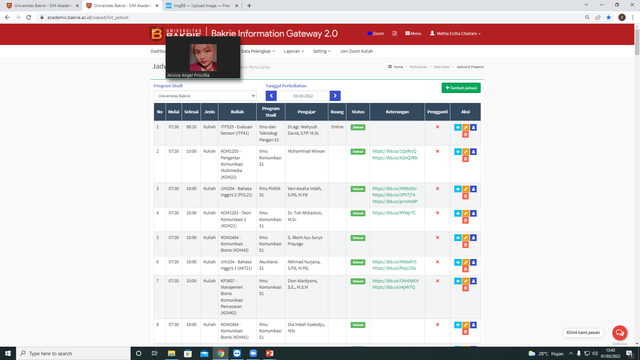Click the orange pencil edit icon in row 1
This screenshot has width=640, height=360.
point(465,127)
